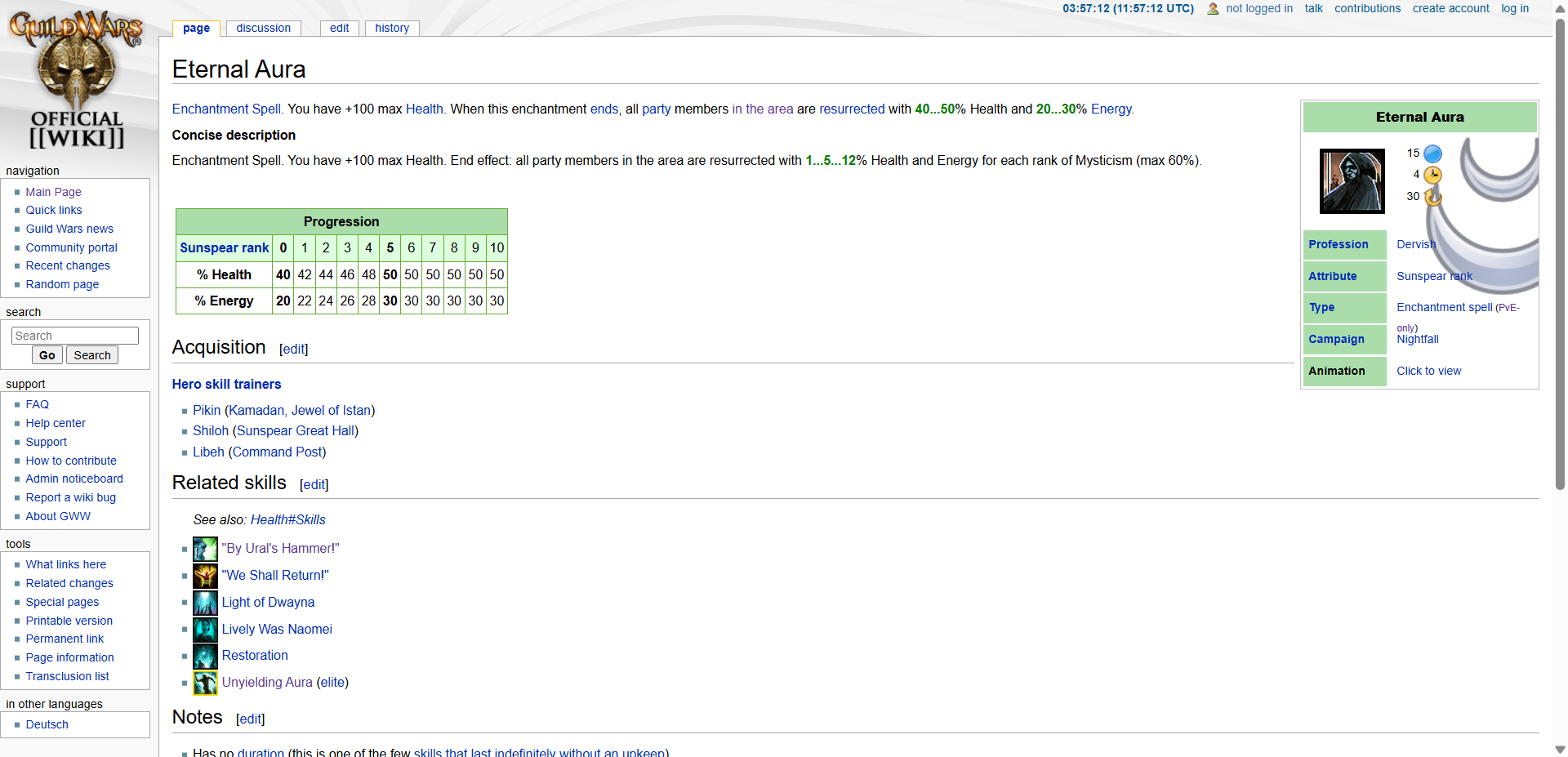1568x757 pixels.
Task: Open Main Page in navigation
Action: [53, 192]
